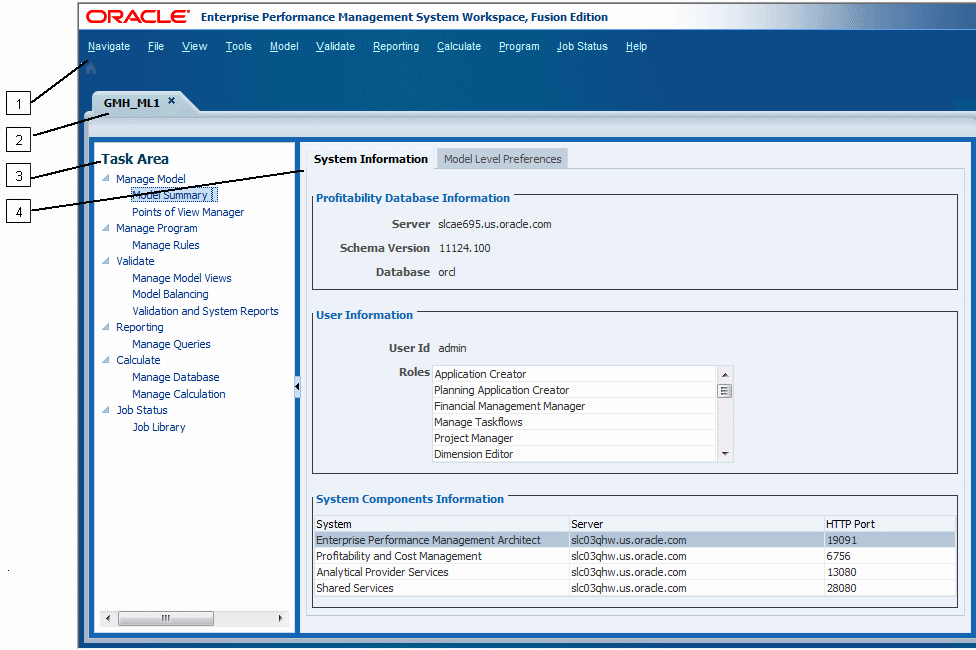Screen dimensions: 976x650
Task: Click the Task Area horizontal scroll left arrow
Action: click(x=108, y=618)
